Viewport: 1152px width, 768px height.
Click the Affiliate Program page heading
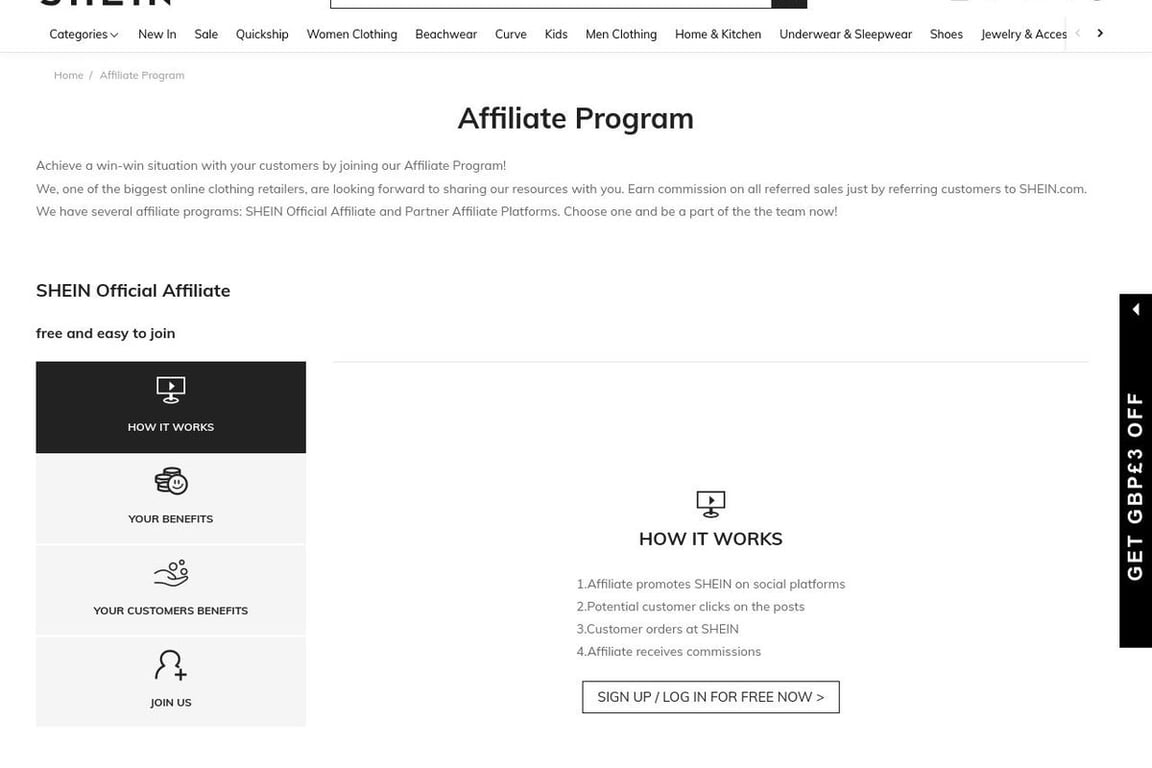pos(575,118)
